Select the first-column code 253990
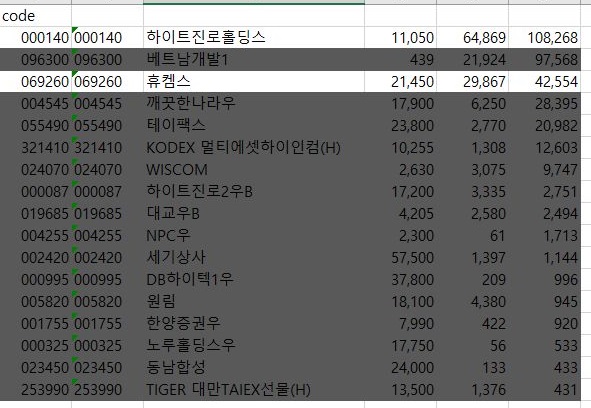591x408 pixels. point(35,389)
